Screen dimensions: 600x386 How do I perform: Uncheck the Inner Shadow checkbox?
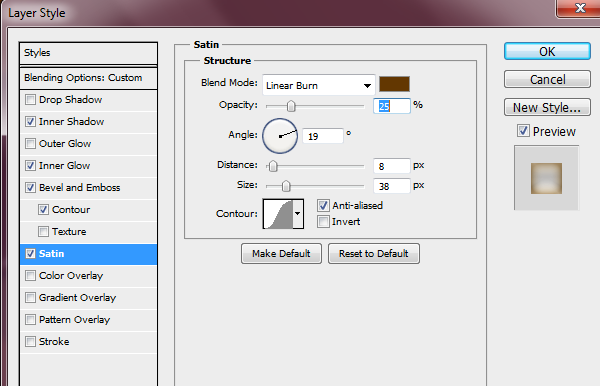[x=30, y=122]
